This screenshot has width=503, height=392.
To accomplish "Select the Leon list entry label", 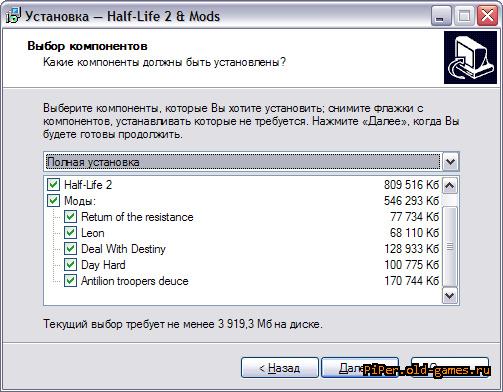I will 93,233.
